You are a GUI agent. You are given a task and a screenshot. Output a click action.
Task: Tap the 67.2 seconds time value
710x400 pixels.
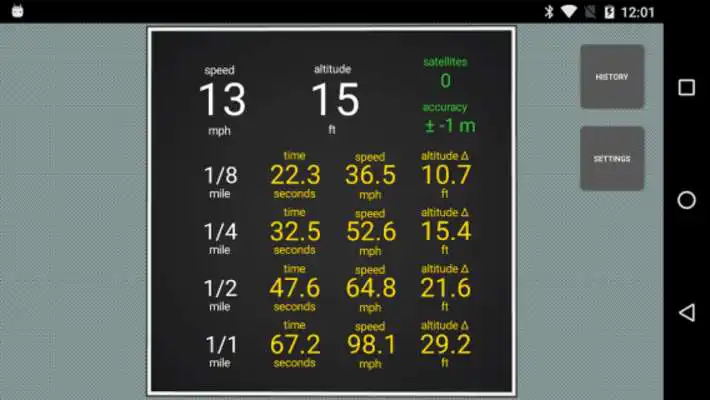tap(295, 344)
